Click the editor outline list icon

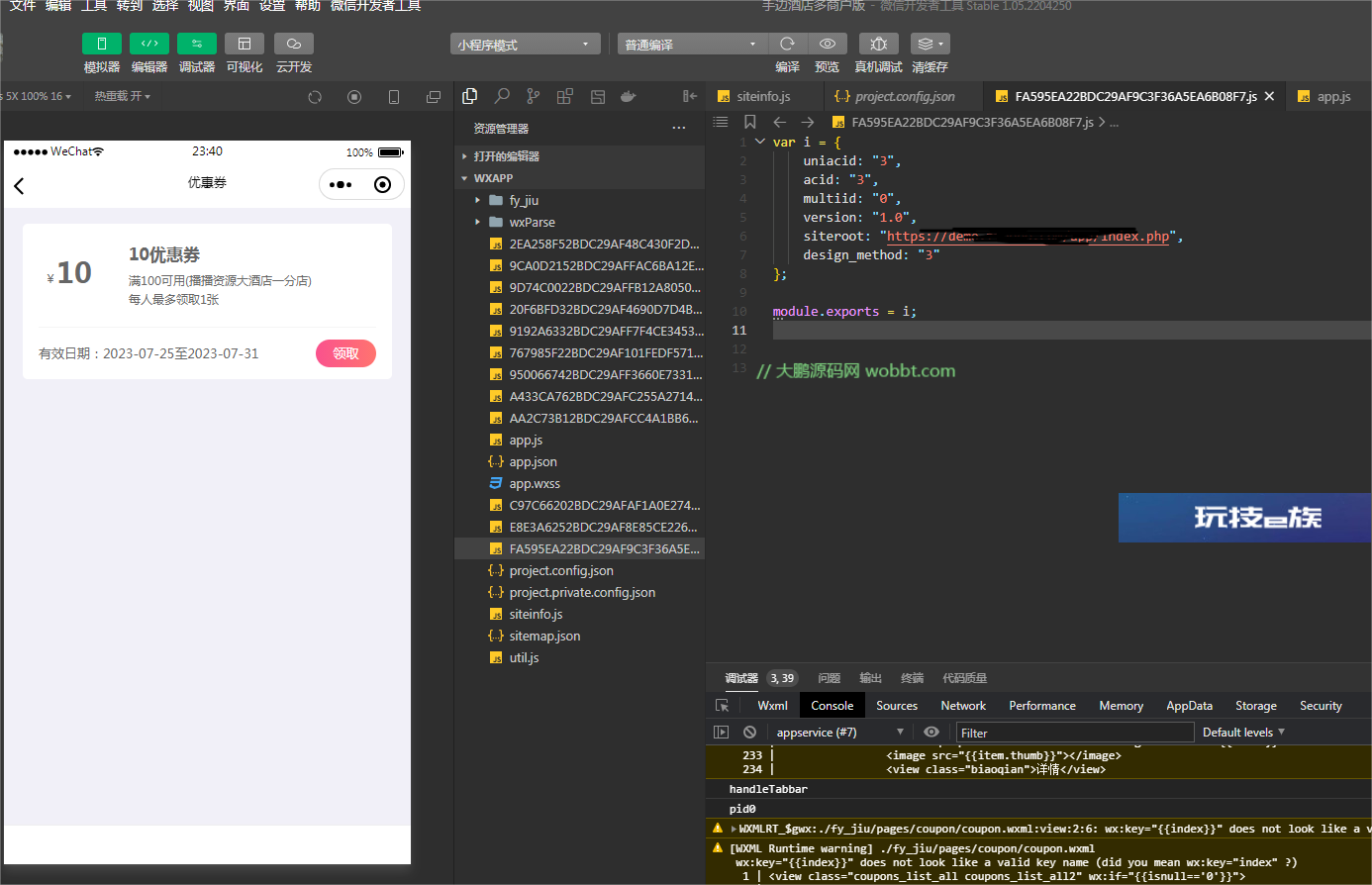721,122
